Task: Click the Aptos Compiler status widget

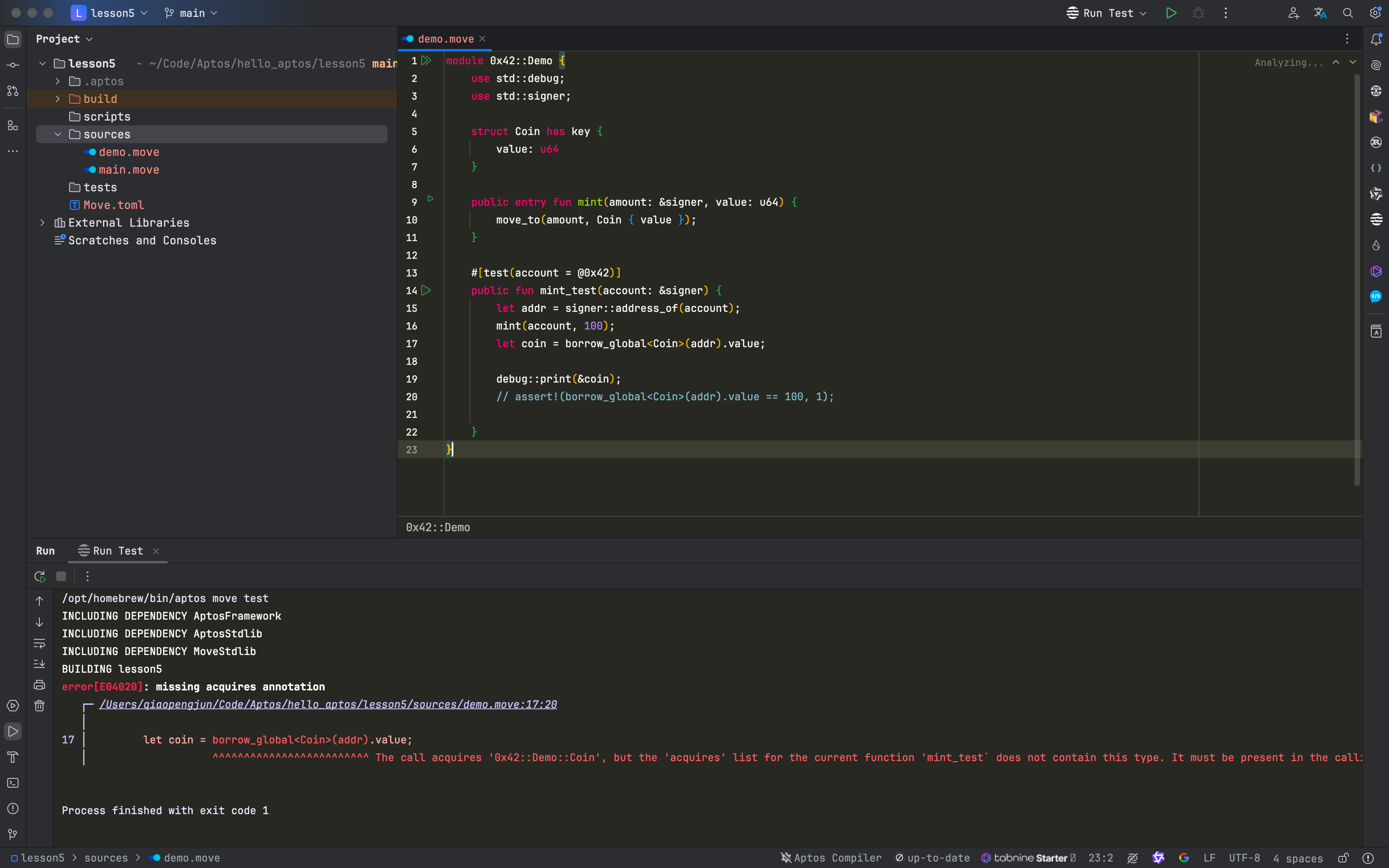Action: click(x=831, y=858)
